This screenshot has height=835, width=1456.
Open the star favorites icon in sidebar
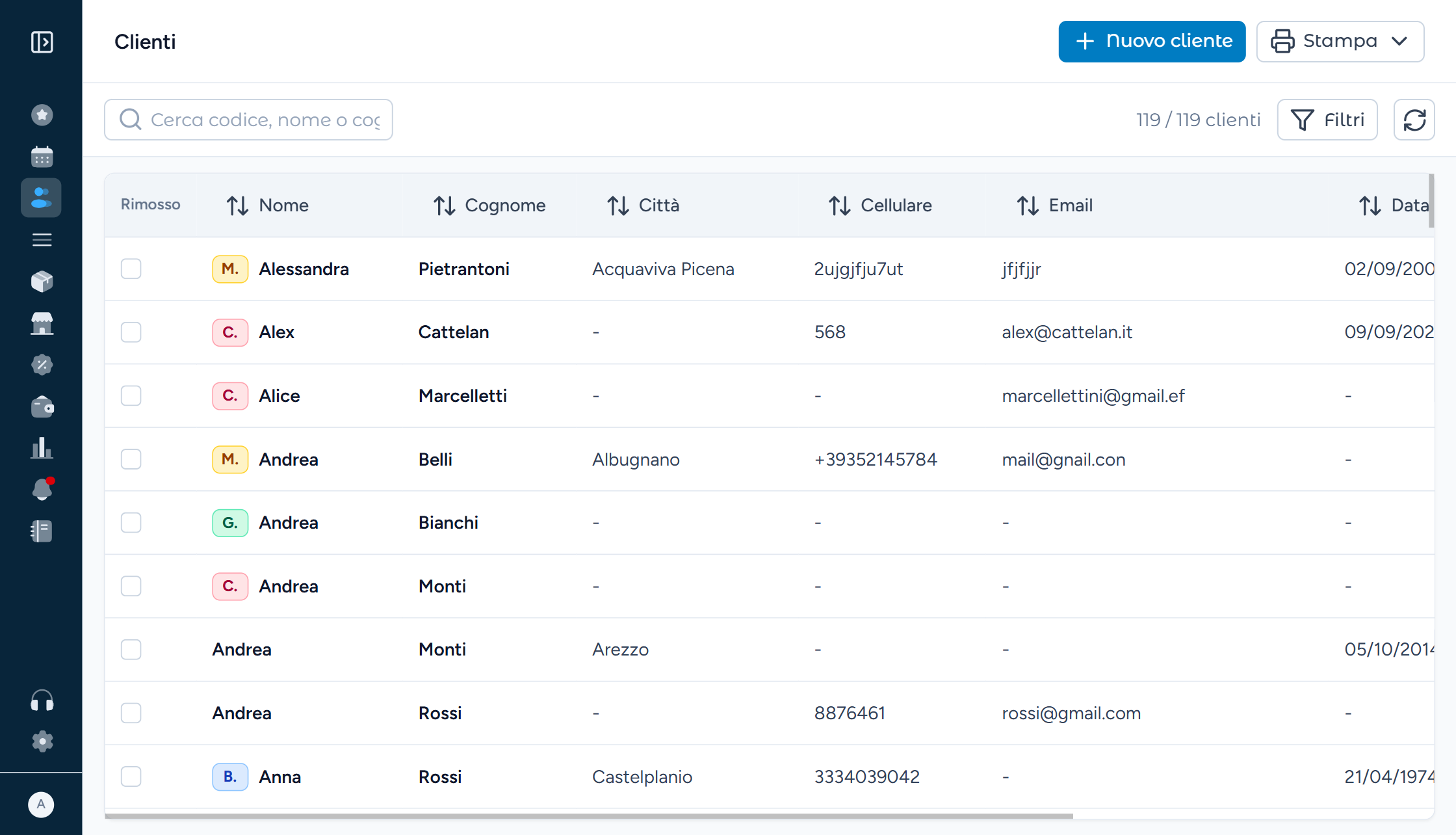coord(42,115)
